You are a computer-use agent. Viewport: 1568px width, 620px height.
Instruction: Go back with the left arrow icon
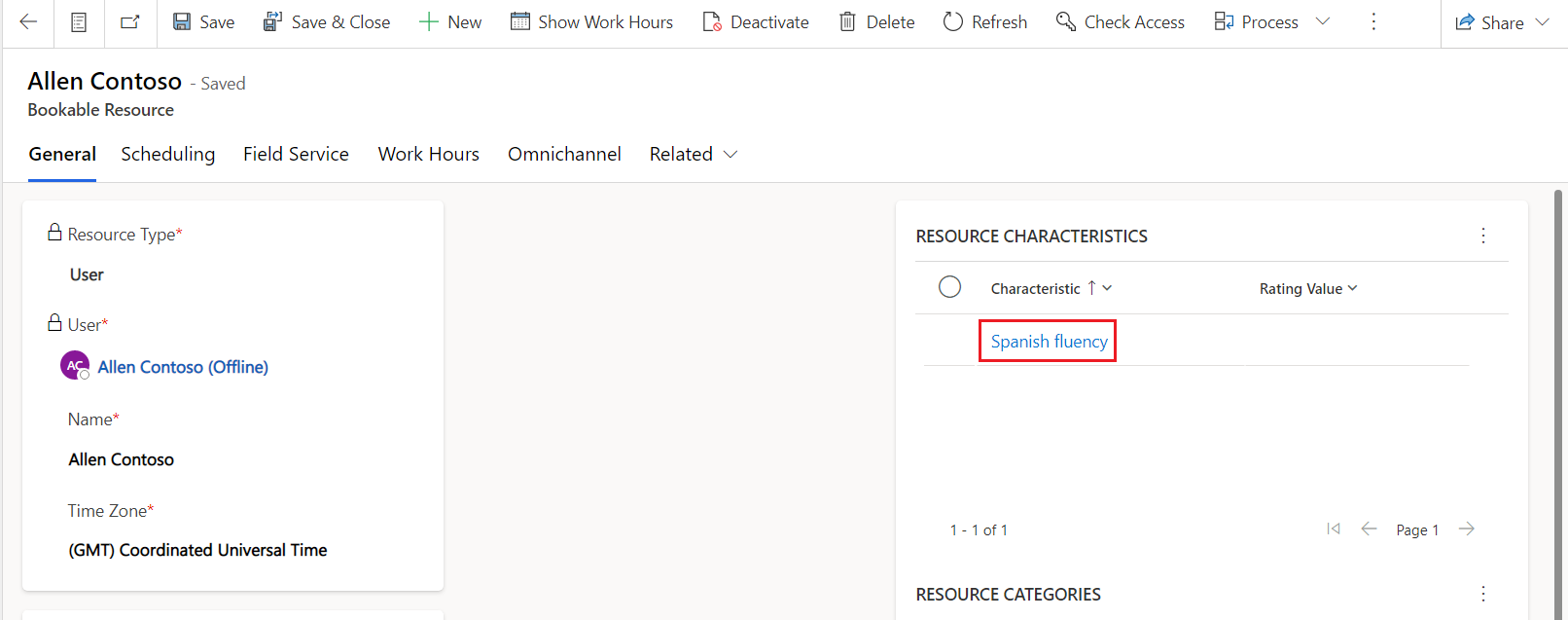pyautogui.click(x=28, y=21)
